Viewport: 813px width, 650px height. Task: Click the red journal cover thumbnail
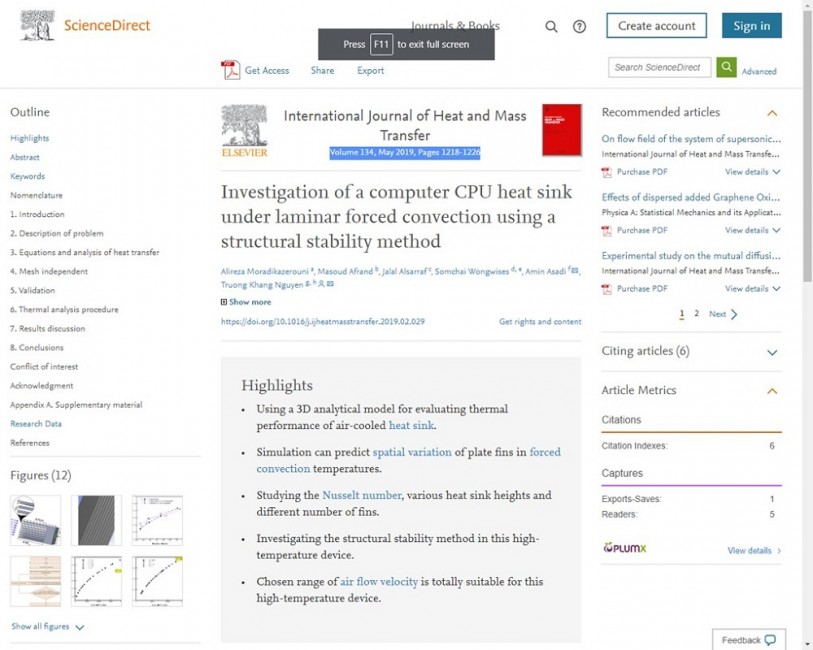point(562,130)
